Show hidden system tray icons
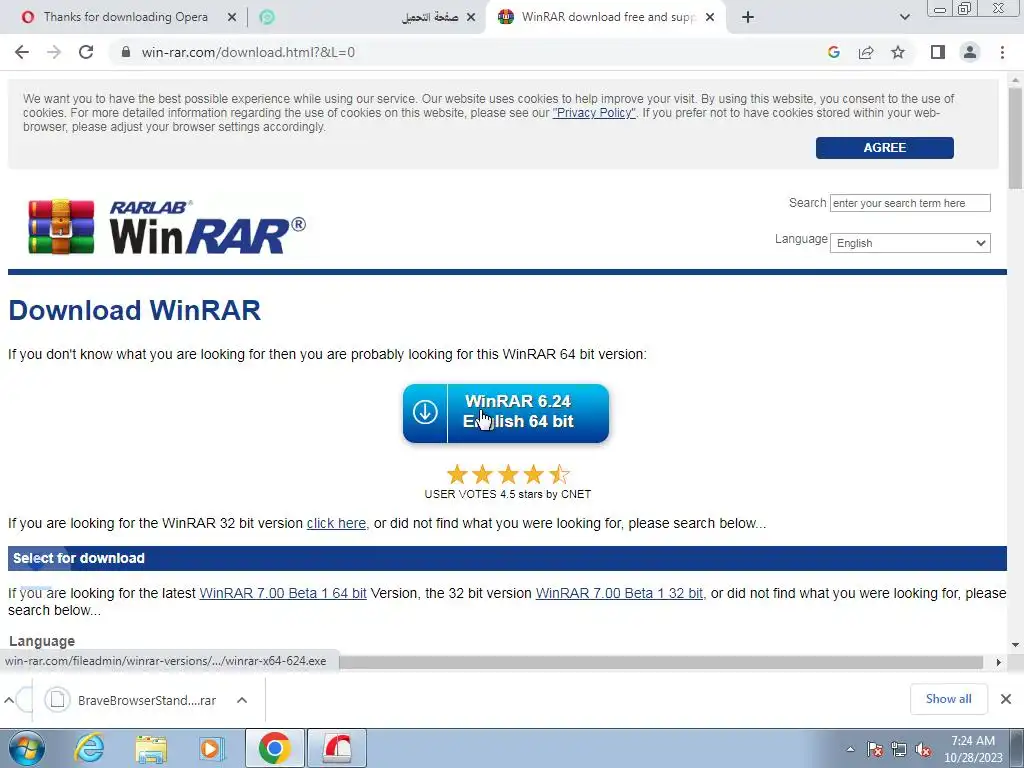 850,749
